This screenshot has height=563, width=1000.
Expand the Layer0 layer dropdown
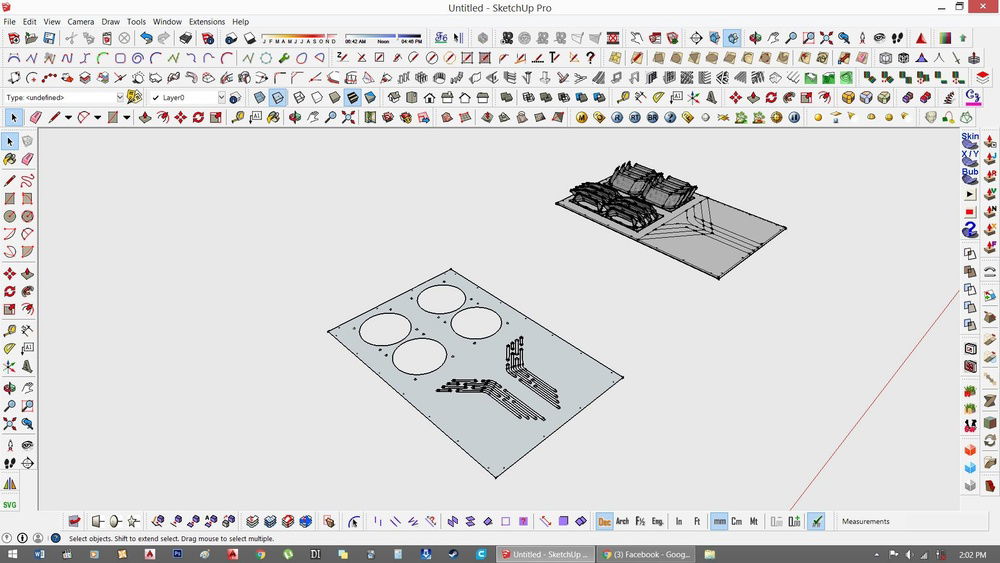tap(220, 98)
